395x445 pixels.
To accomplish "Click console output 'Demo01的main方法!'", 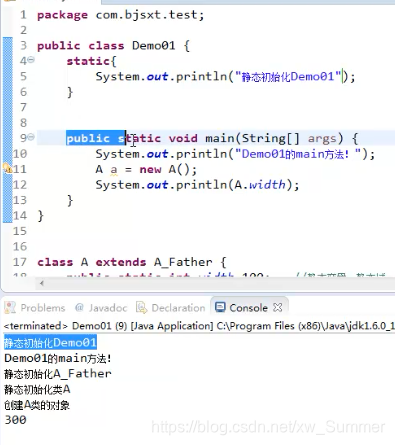I will 58,358.
